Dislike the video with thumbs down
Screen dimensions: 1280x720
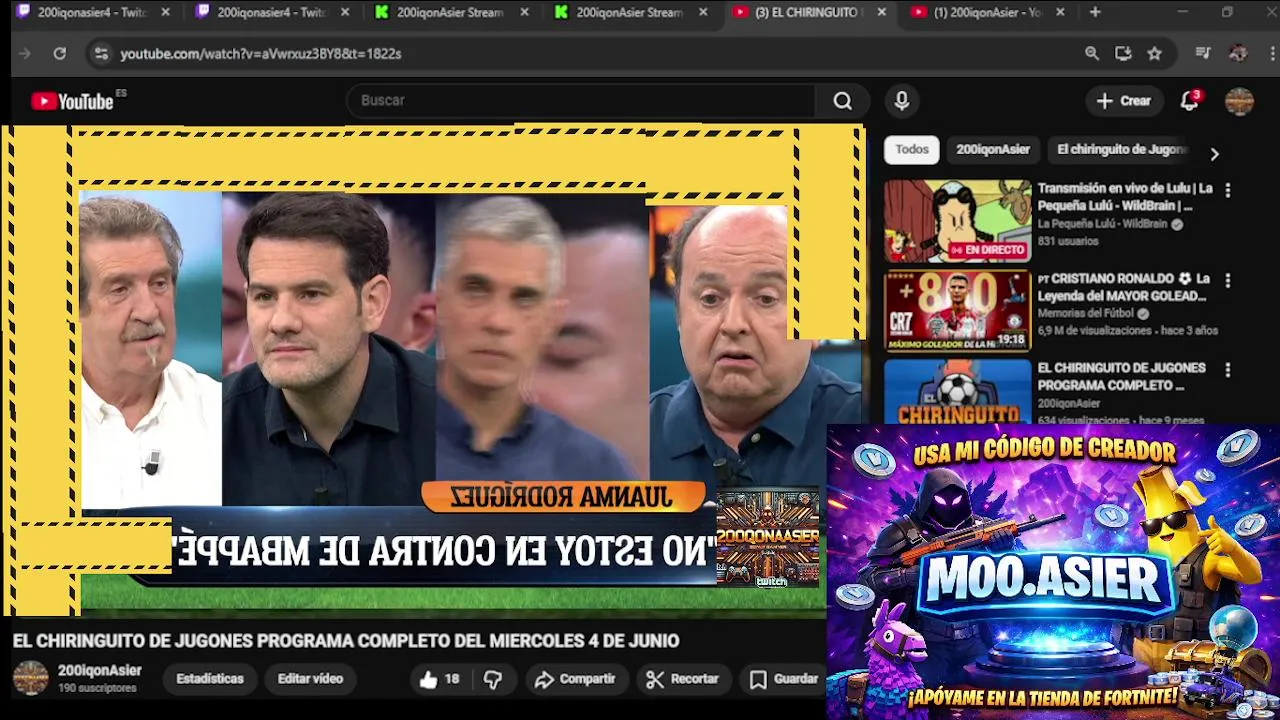point(493,679)
